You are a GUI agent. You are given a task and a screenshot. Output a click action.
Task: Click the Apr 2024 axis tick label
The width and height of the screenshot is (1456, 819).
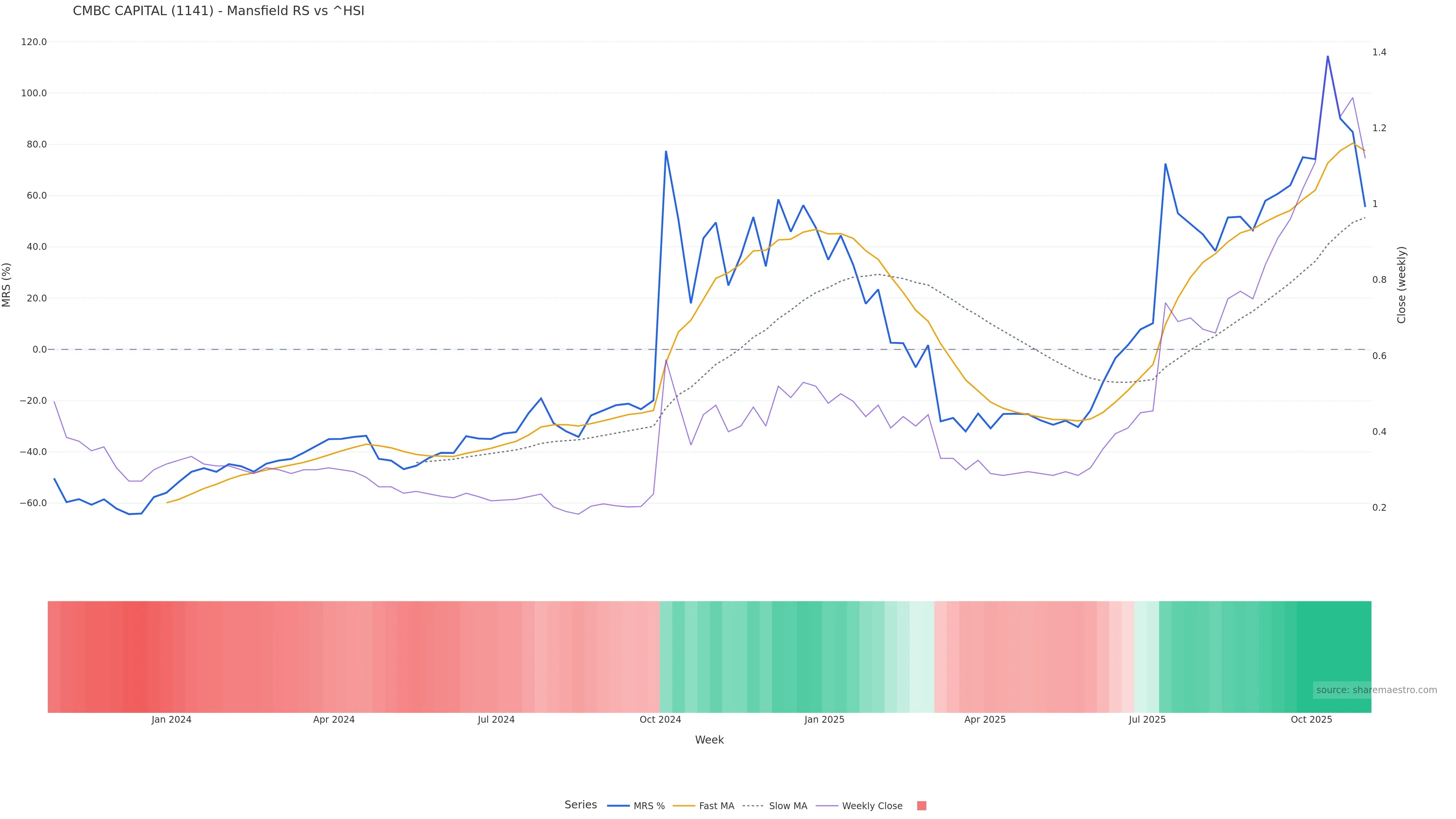click(x=334, y=720)
